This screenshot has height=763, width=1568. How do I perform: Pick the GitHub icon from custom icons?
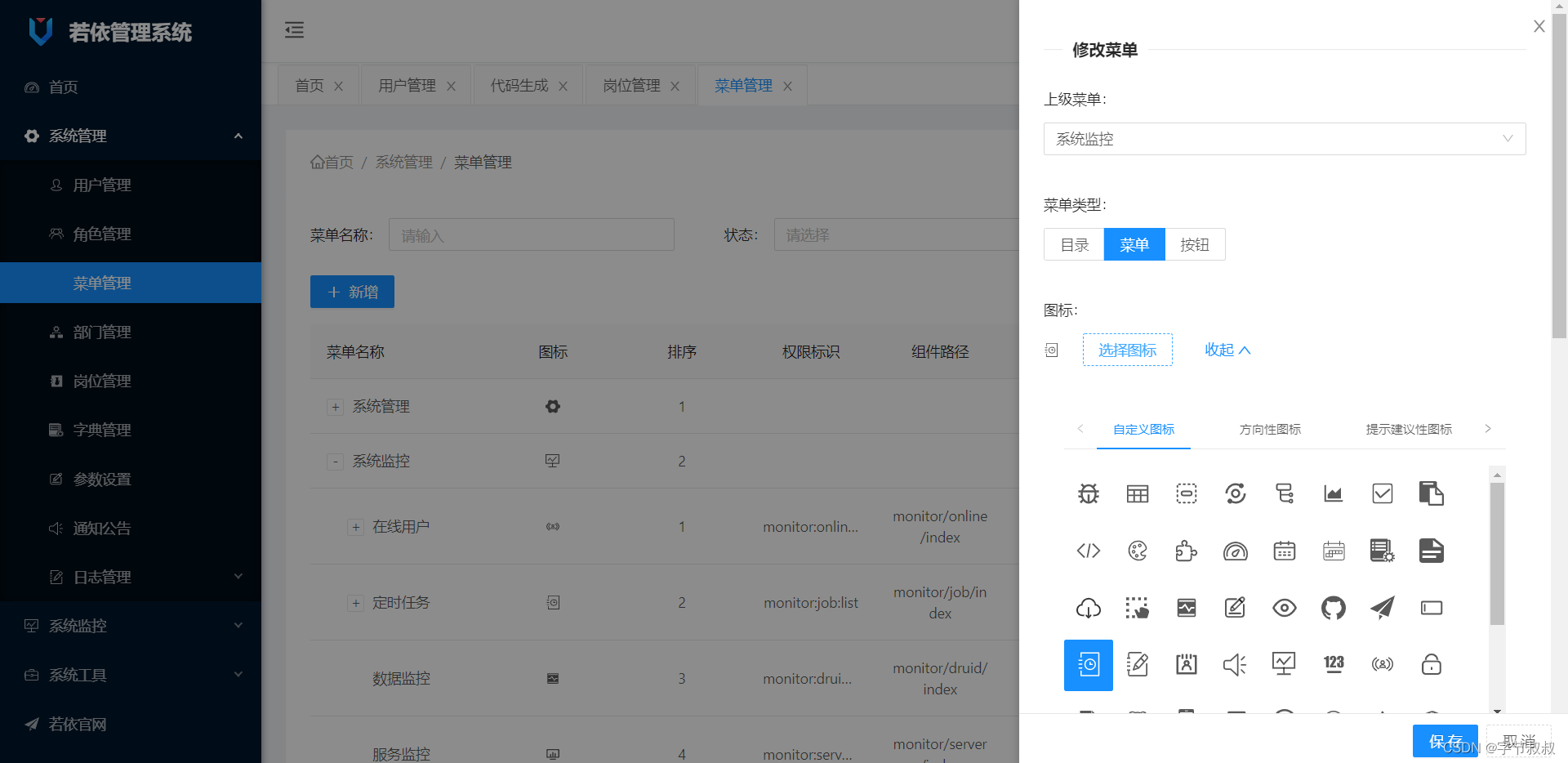(x=1333, y=607)
